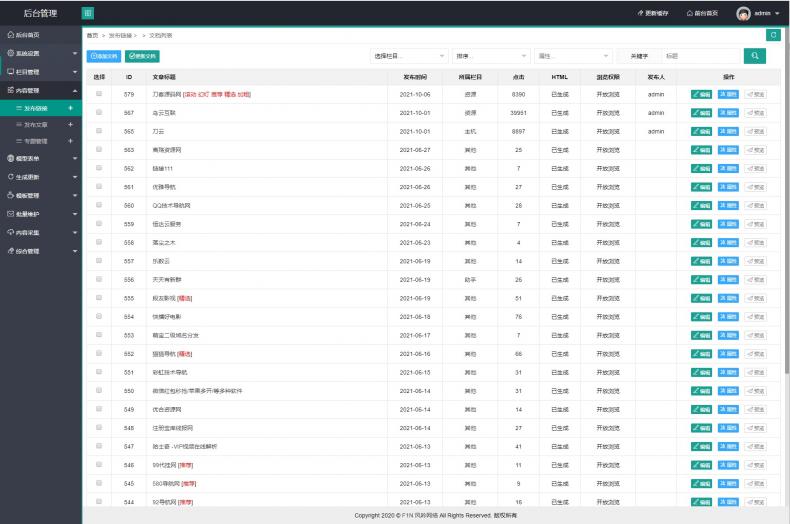Tick the checkbox for row ID 567
The image size is (790, 524).
coord(99,112)
